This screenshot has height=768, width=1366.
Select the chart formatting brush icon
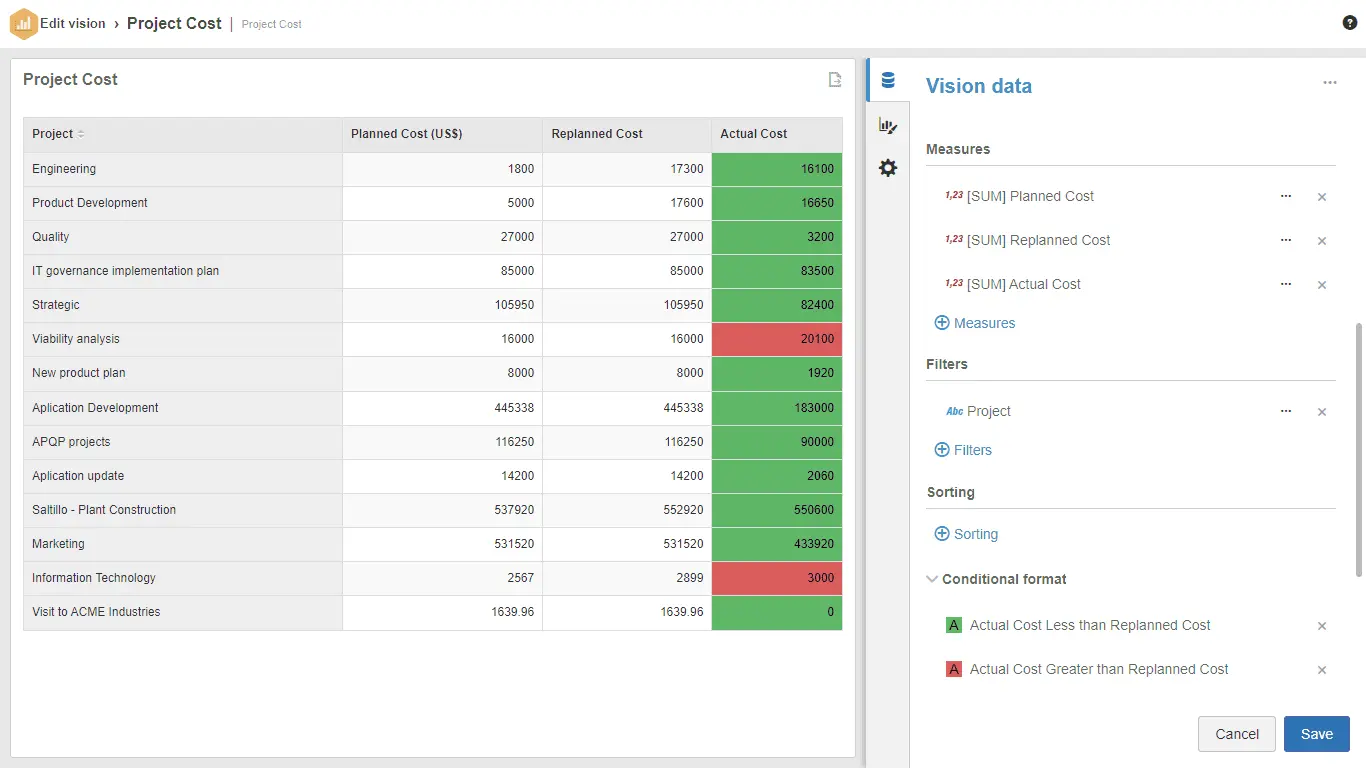[x=888, y=125]
